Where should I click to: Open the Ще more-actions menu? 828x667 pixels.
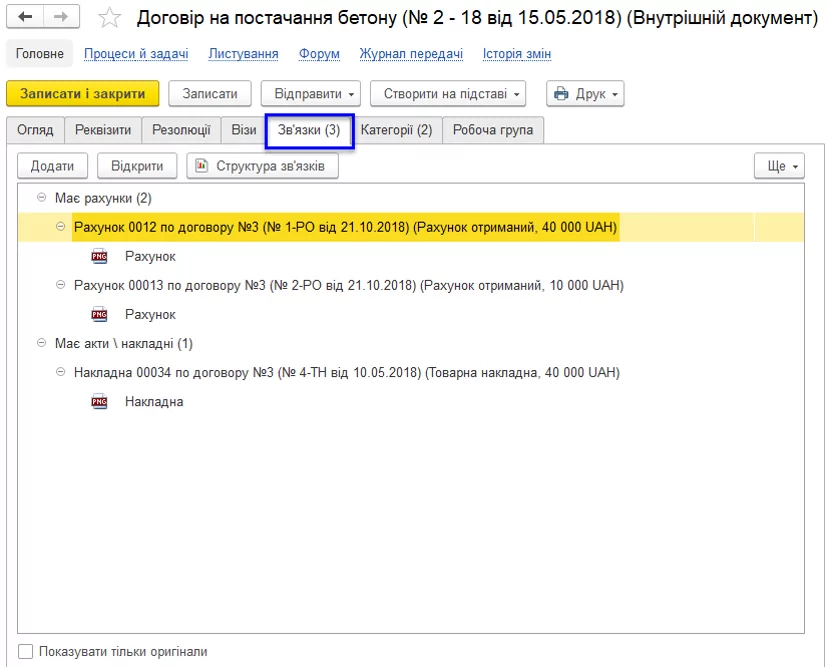click(x=779, y=166)
